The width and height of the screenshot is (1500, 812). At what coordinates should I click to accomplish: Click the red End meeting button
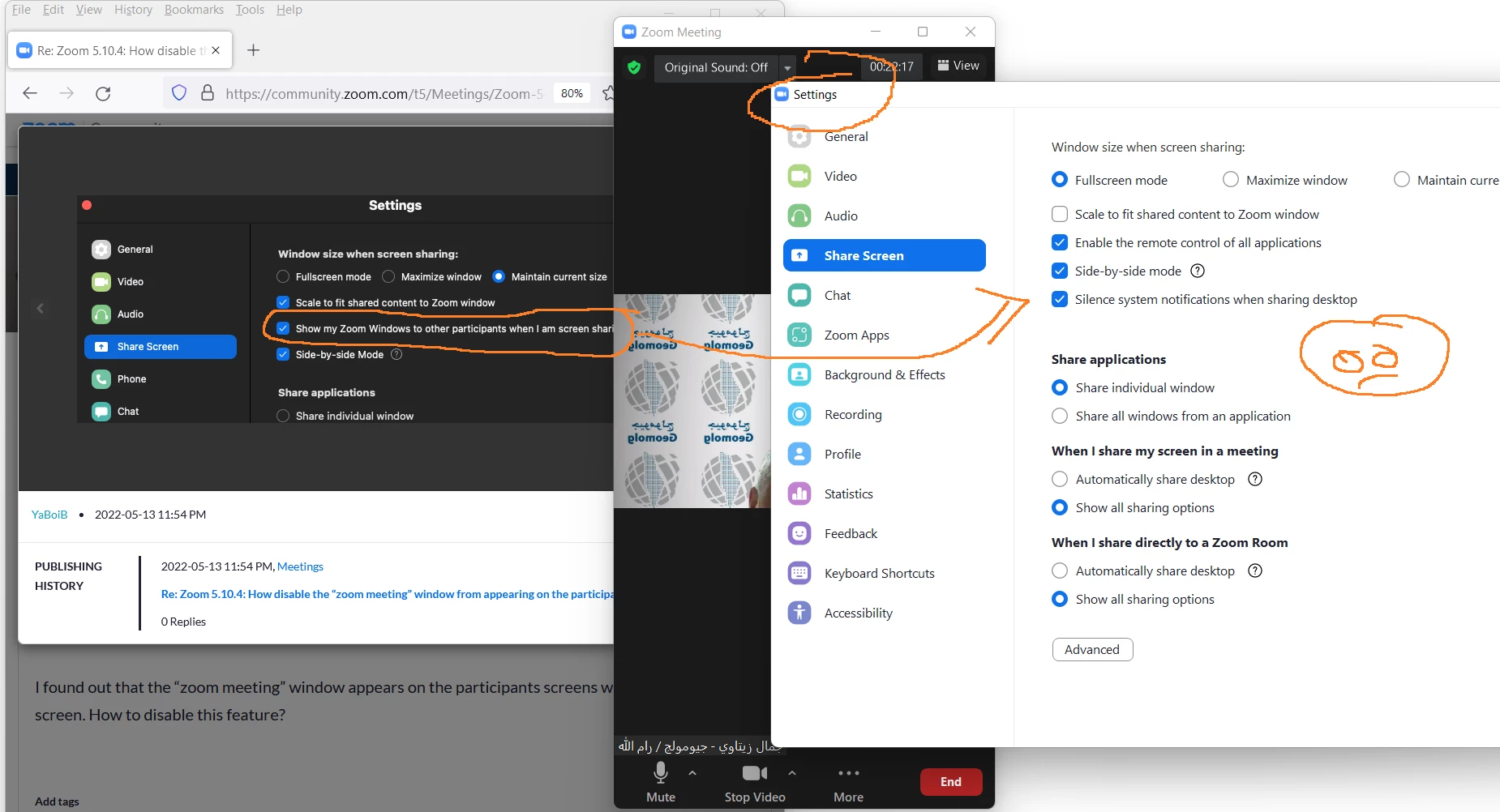[951, 782]
